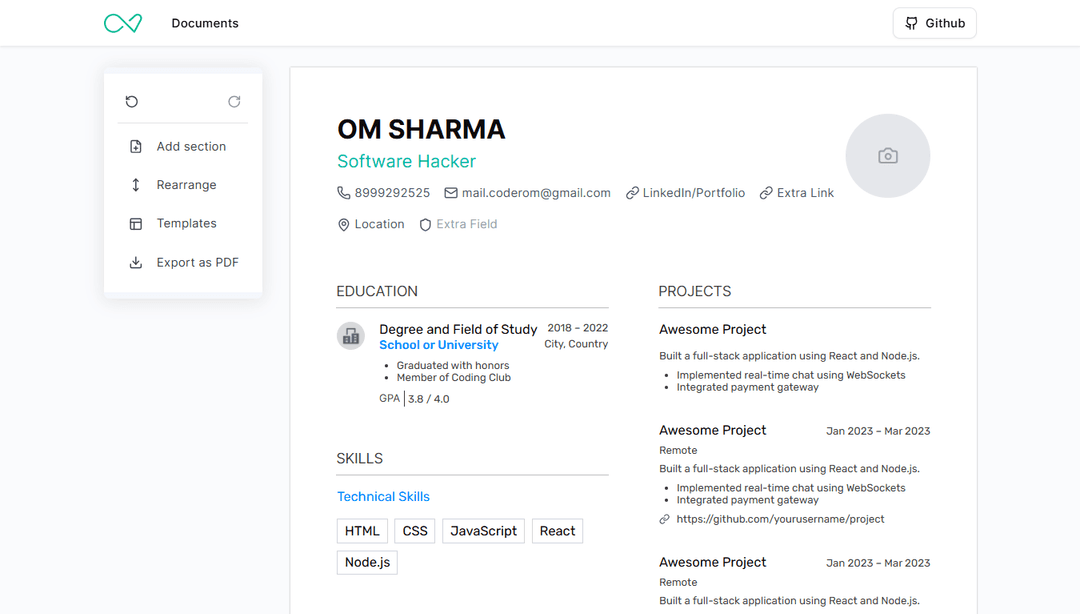Upload photo via camera icon placeholder
The width and height of the screenshot is (1080, 614).
pos(887,156)
